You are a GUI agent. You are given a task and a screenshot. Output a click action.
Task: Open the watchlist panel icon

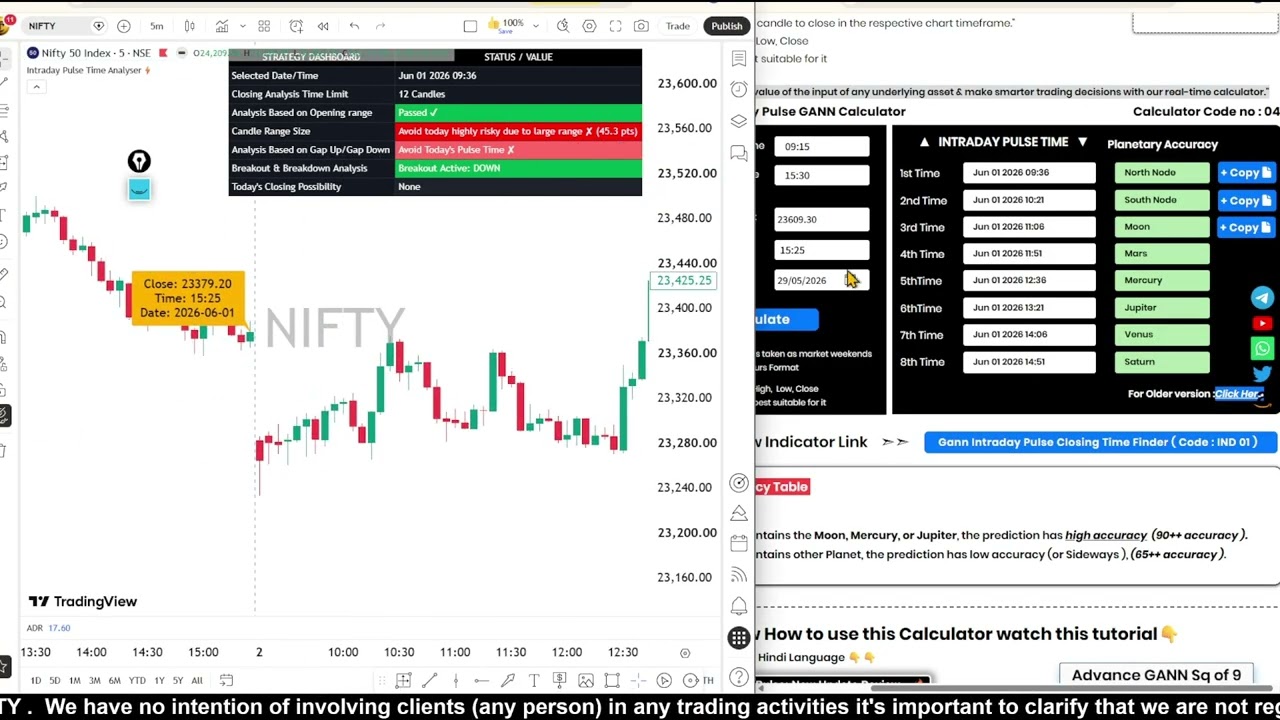pyautogui.click(x=738, y=59)
